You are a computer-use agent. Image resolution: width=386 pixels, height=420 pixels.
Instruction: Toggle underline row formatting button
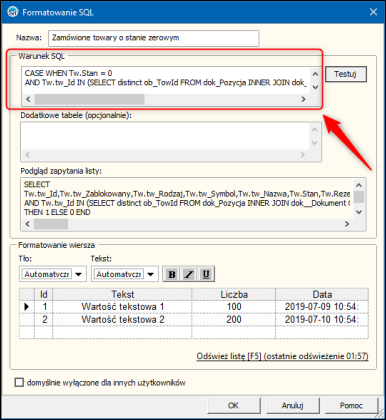[x=206, y=274]
